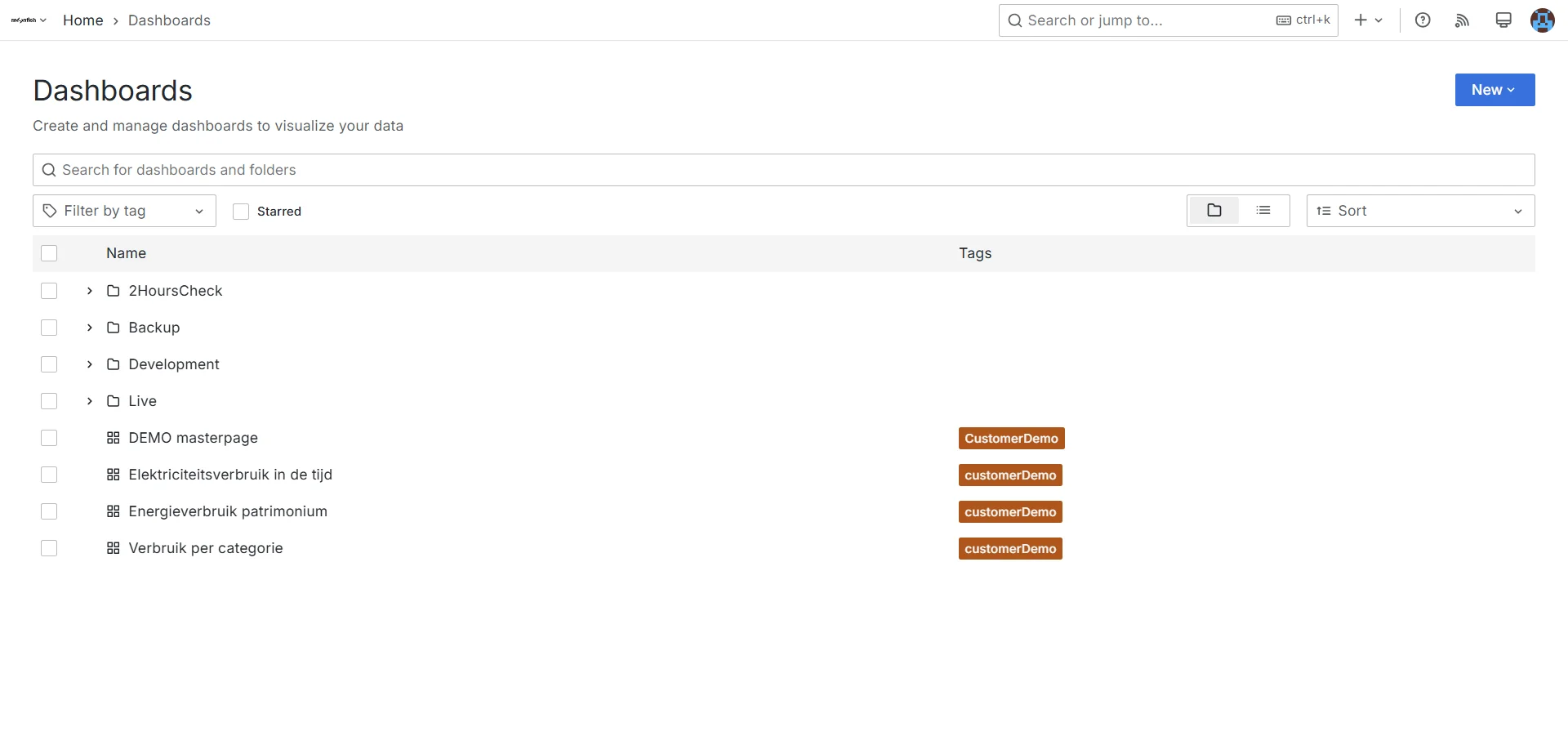
Task: Open the Filter by tag dropdown
Action: (123, 210)
